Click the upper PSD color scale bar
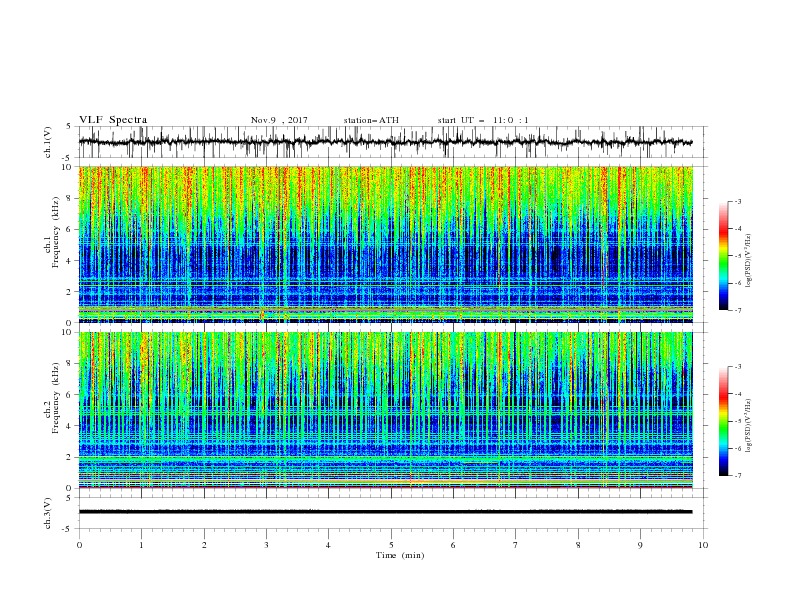The image size is (792, 612). tap(723, 256)
